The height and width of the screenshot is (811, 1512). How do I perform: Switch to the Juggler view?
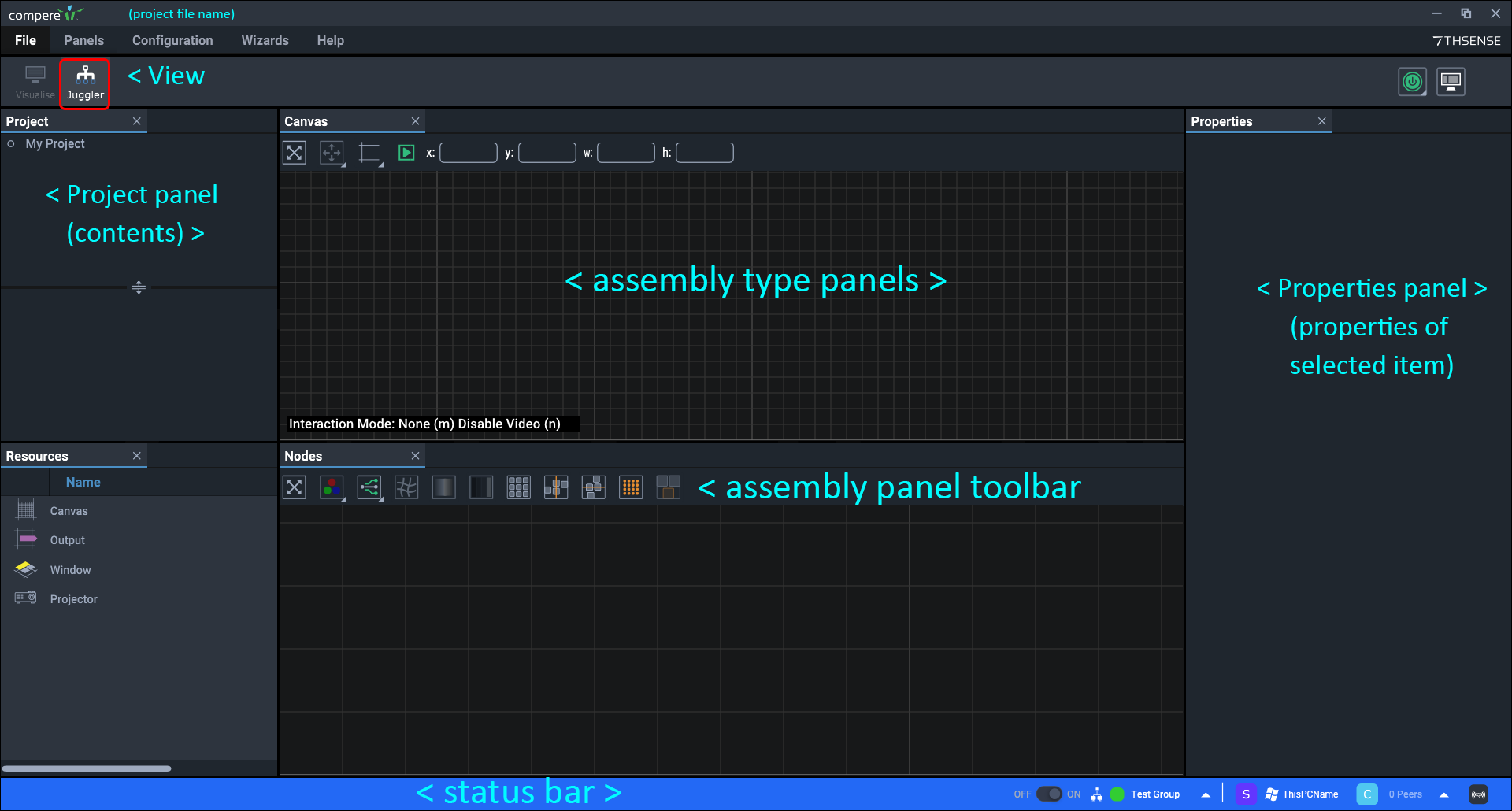tap(85, 83)
